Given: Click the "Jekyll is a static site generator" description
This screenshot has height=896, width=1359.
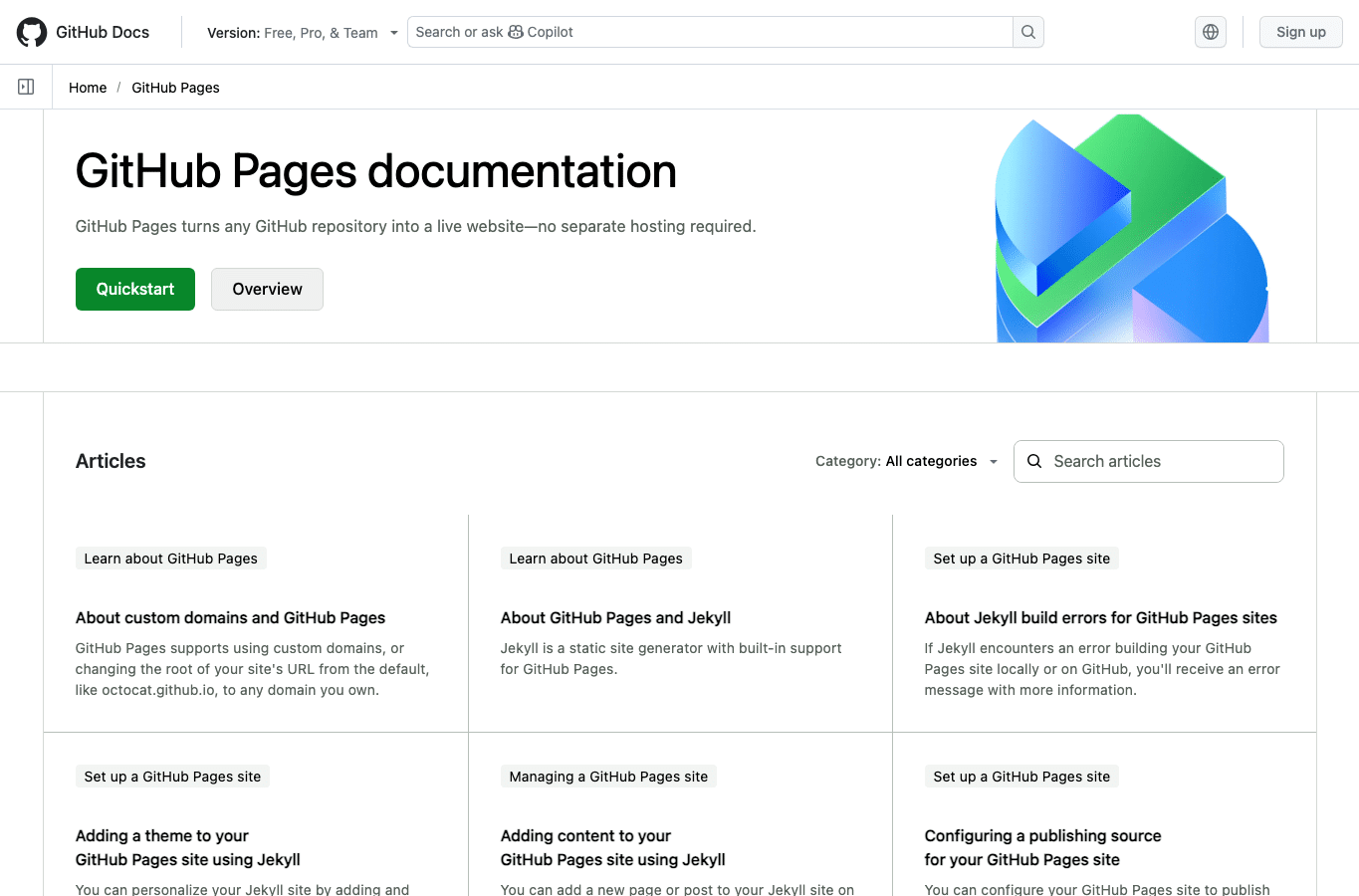Looking at the screenshot, I should tap(671, 658).
